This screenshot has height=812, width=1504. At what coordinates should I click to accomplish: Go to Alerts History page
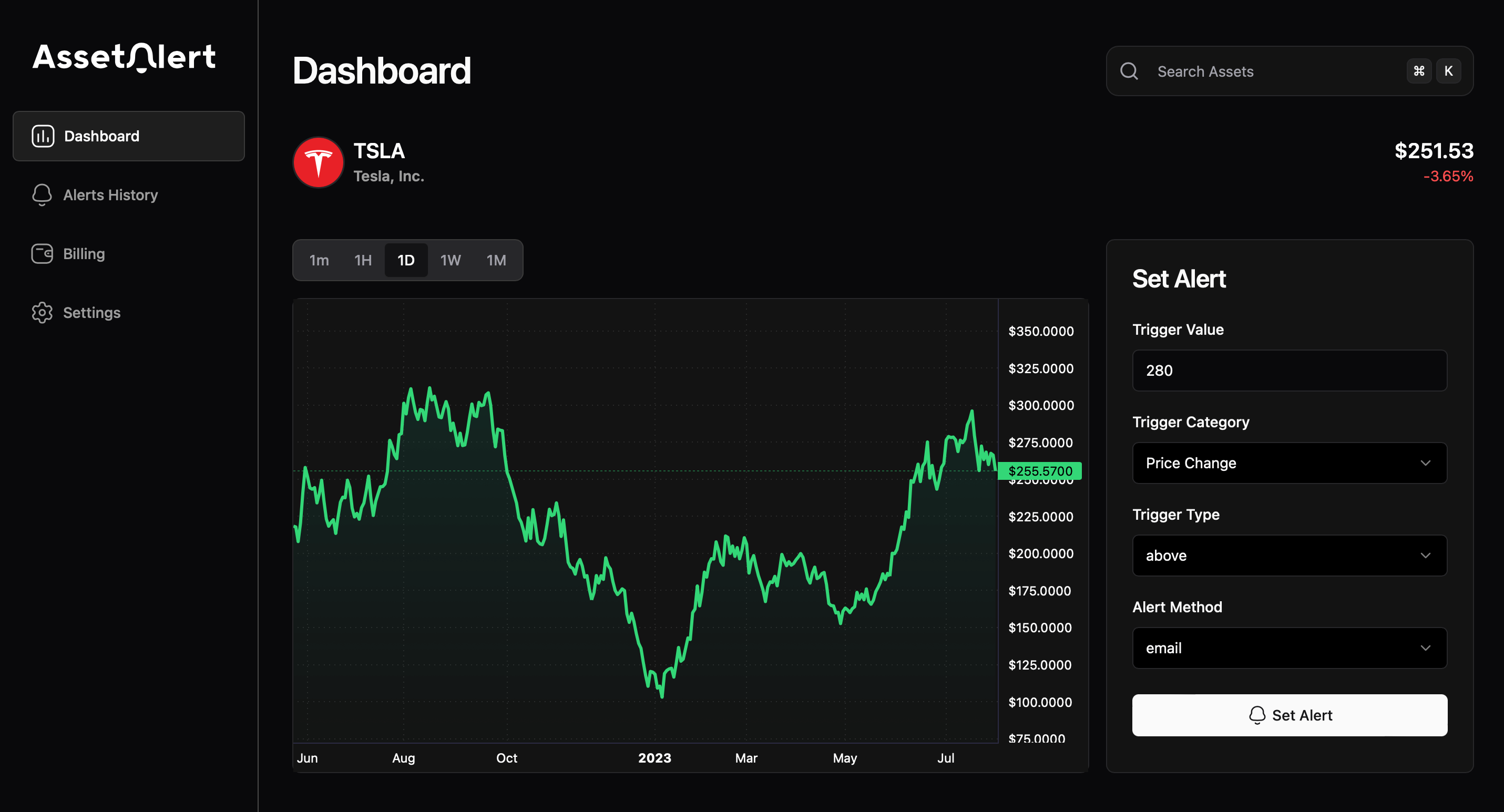click(110, 195)
